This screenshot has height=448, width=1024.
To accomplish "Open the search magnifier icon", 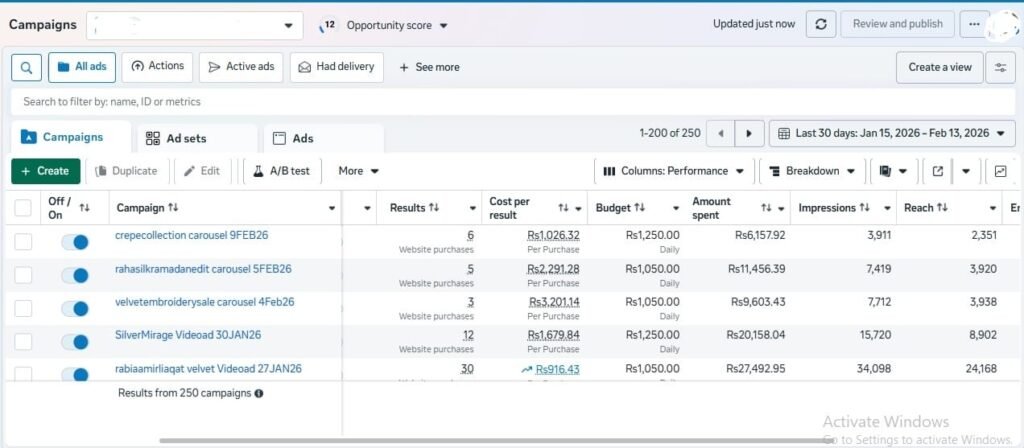I will pos(26,67).
